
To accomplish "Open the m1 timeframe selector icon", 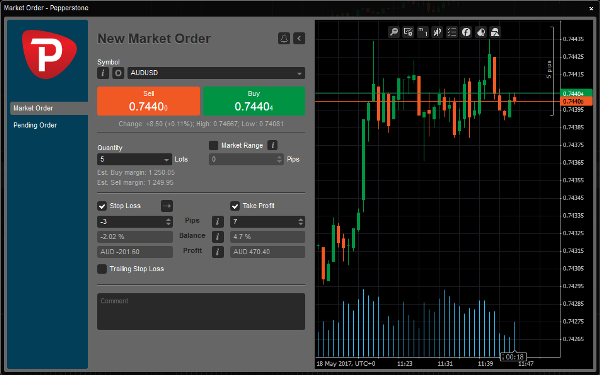I will coord(423,32).
